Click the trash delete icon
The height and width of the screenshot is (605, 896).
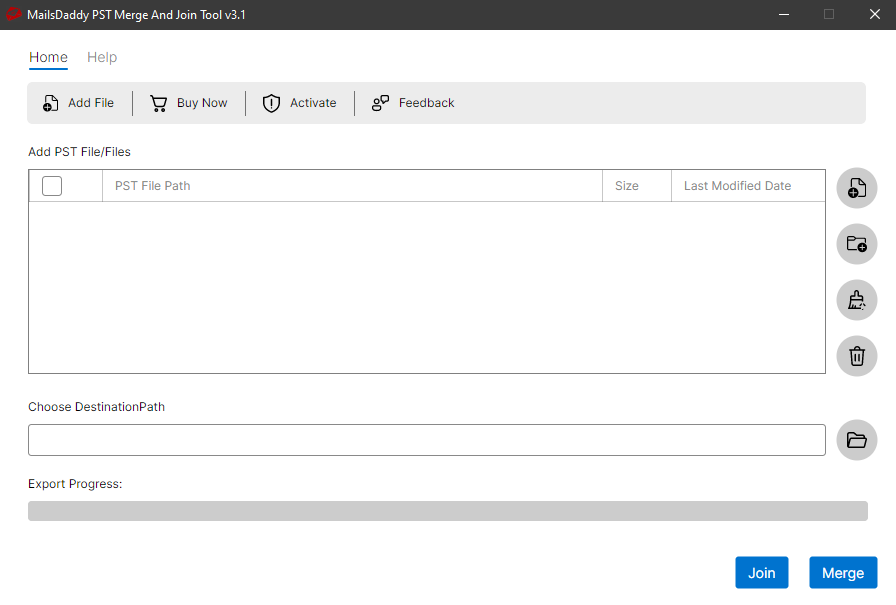coord(857,356)
